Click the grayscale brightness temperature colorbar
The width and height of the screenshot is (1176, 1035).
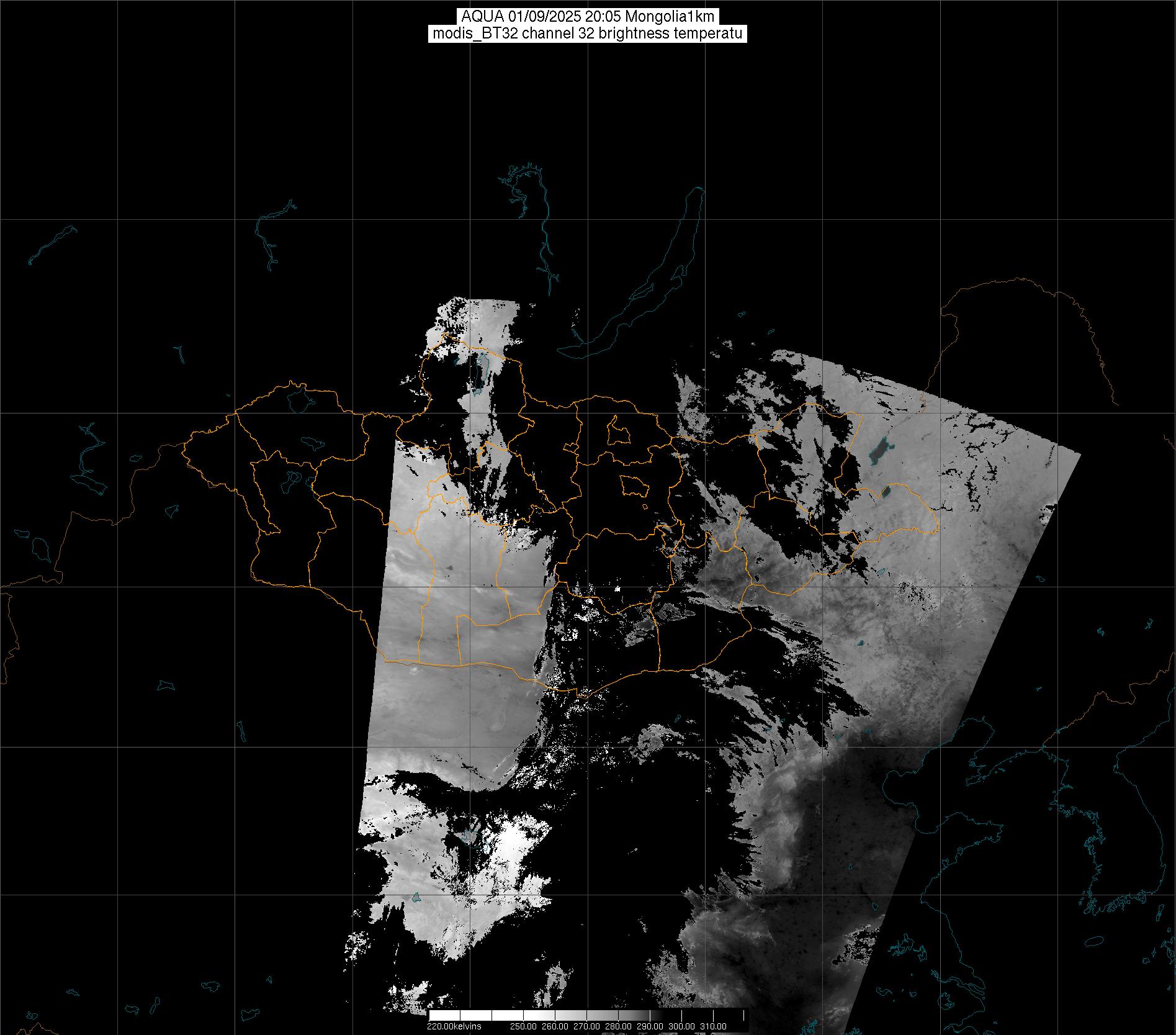pyautogui.click(x=588, y=1016)
